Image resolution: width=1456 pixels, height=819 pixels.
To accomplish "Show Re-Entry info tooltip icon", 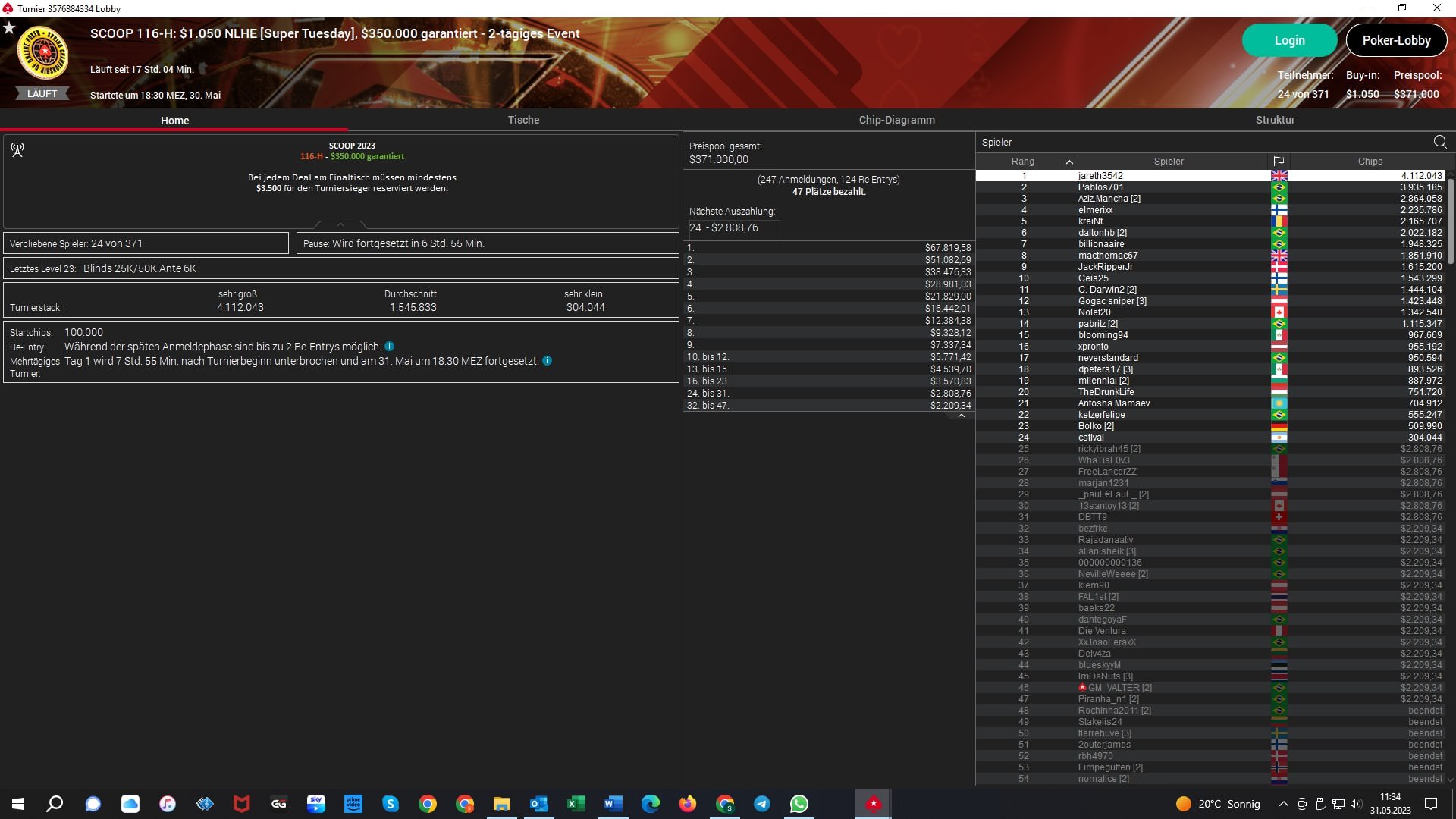I will [389, 347].
